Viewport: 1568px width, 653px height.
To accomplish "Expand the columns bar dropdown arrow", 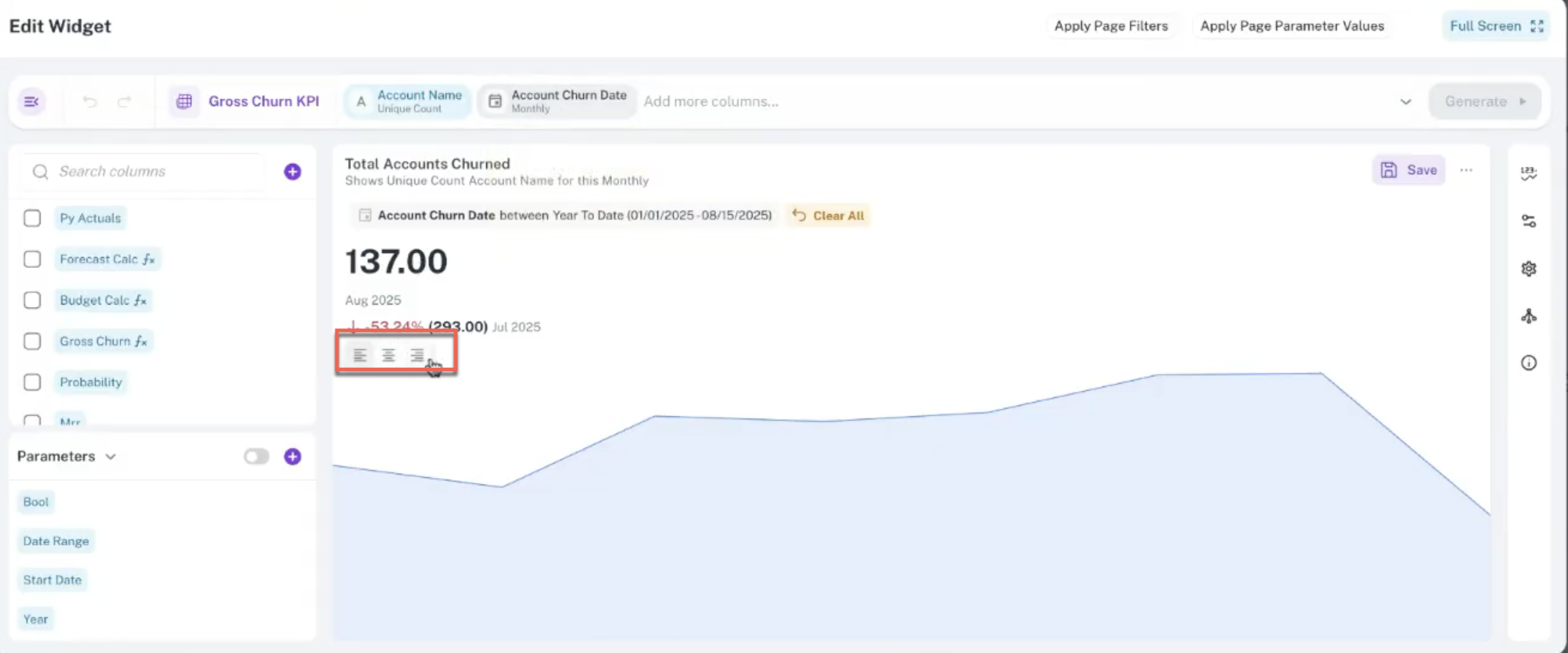I will click(x=1405, y=102).
